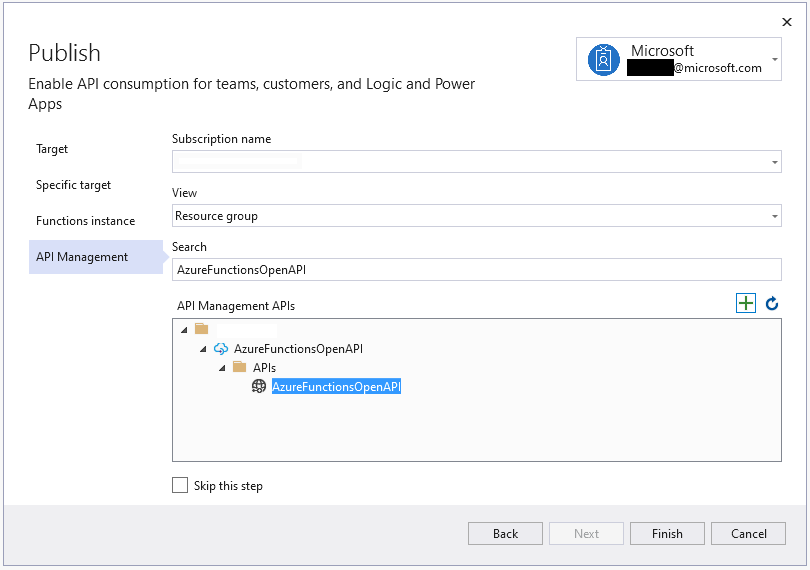
Task: Click the green plus create API icon
Action: pos(745,304)
